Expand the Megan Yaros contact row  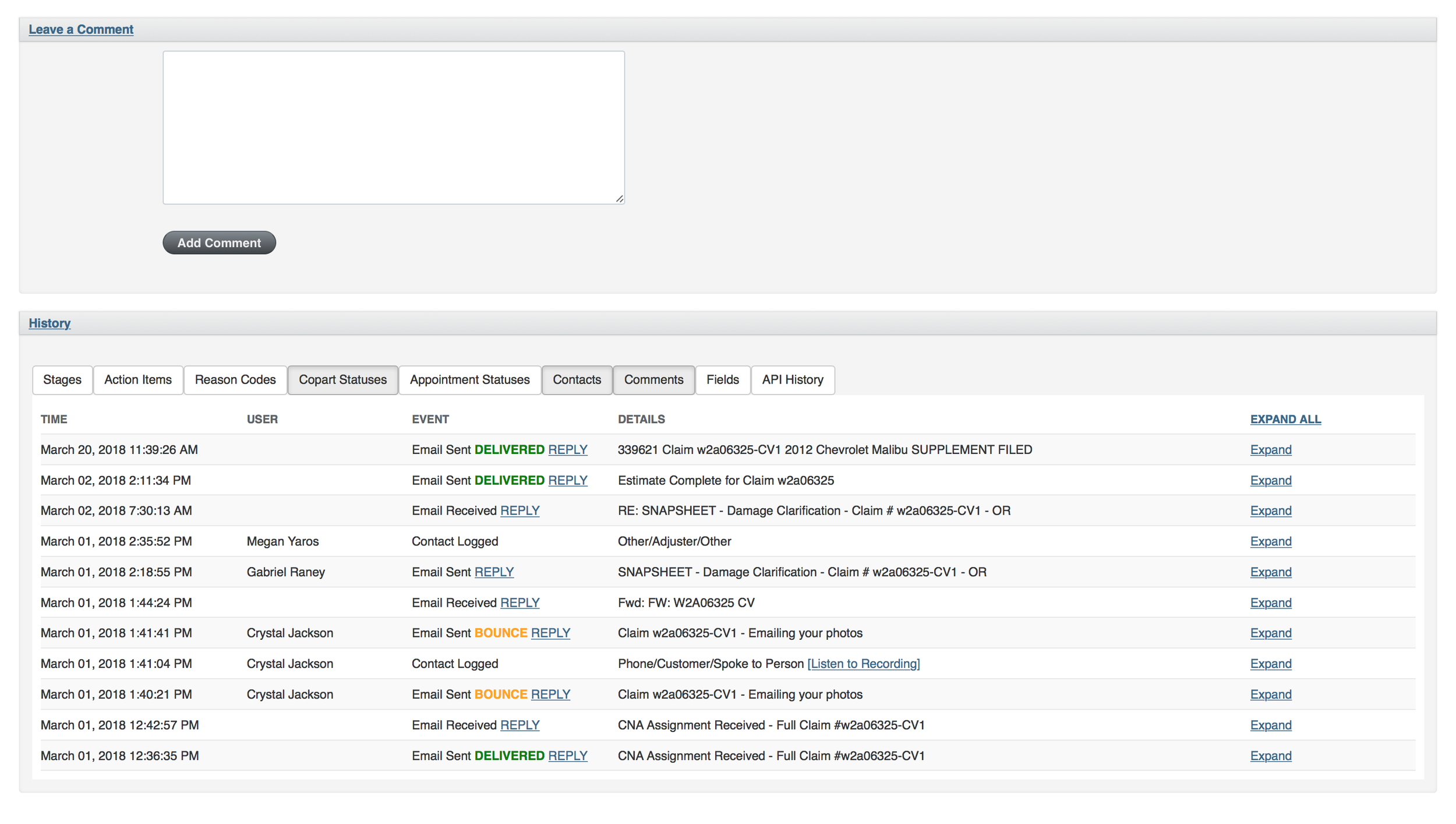1270,541
